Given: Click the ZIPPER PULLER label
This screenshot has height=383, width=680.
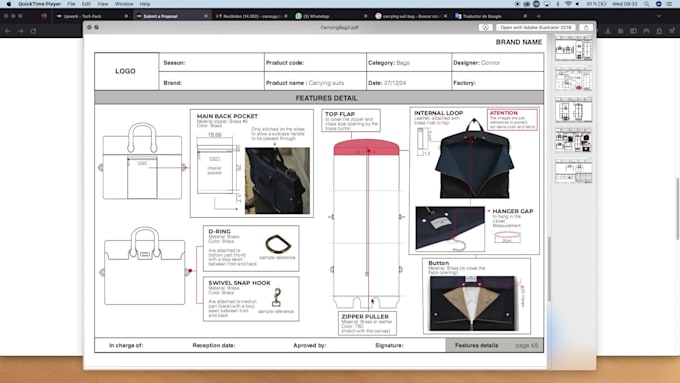Looking at the screenshot, I should (365, 317).
